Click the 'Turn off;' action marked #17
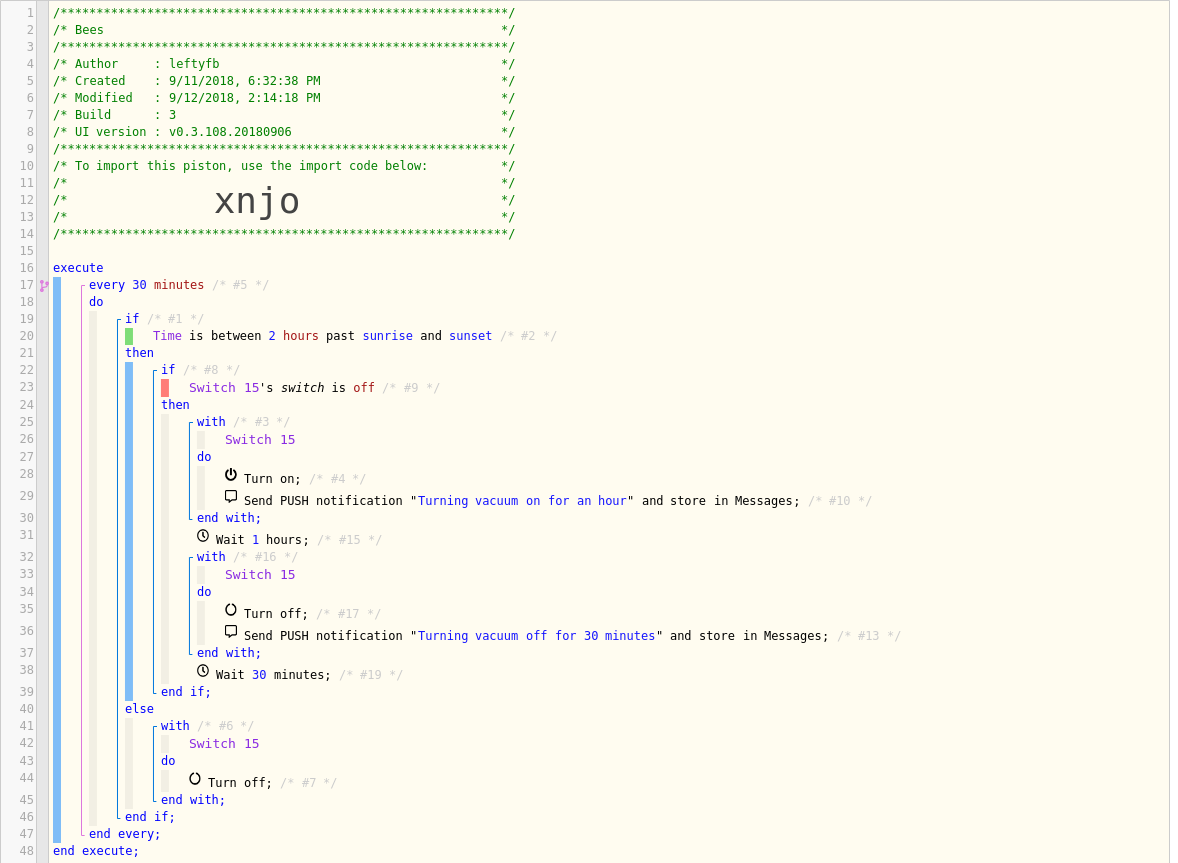 276,614
